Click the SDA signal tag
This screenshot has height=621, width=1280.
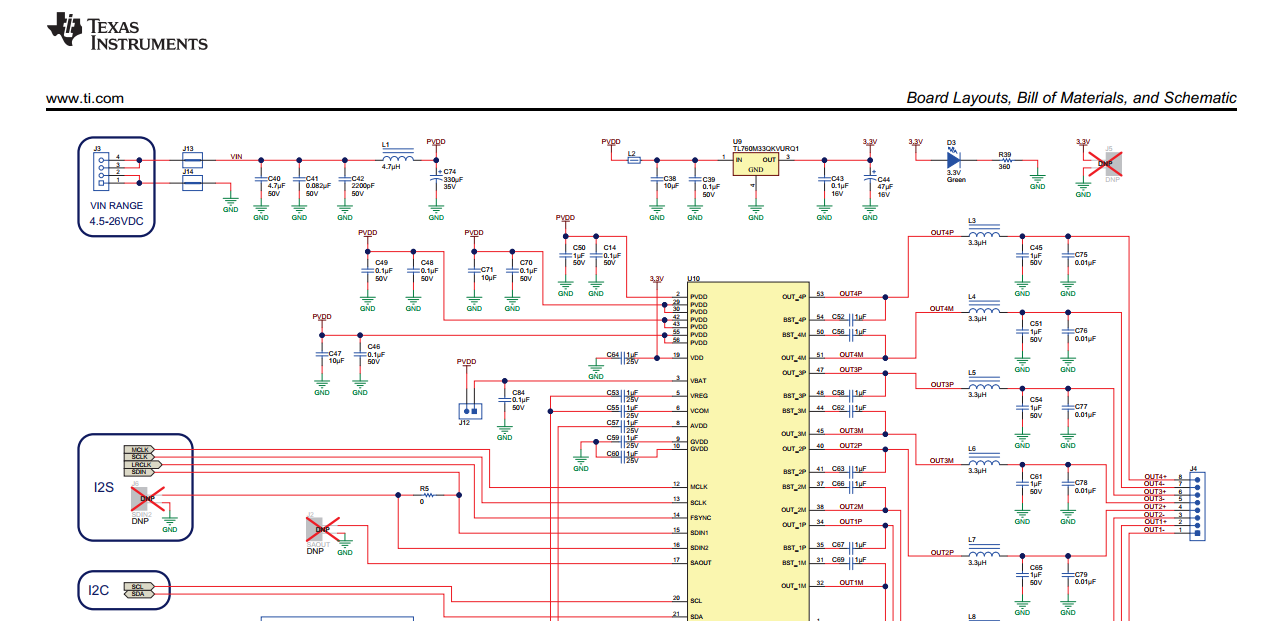(138, 594)
